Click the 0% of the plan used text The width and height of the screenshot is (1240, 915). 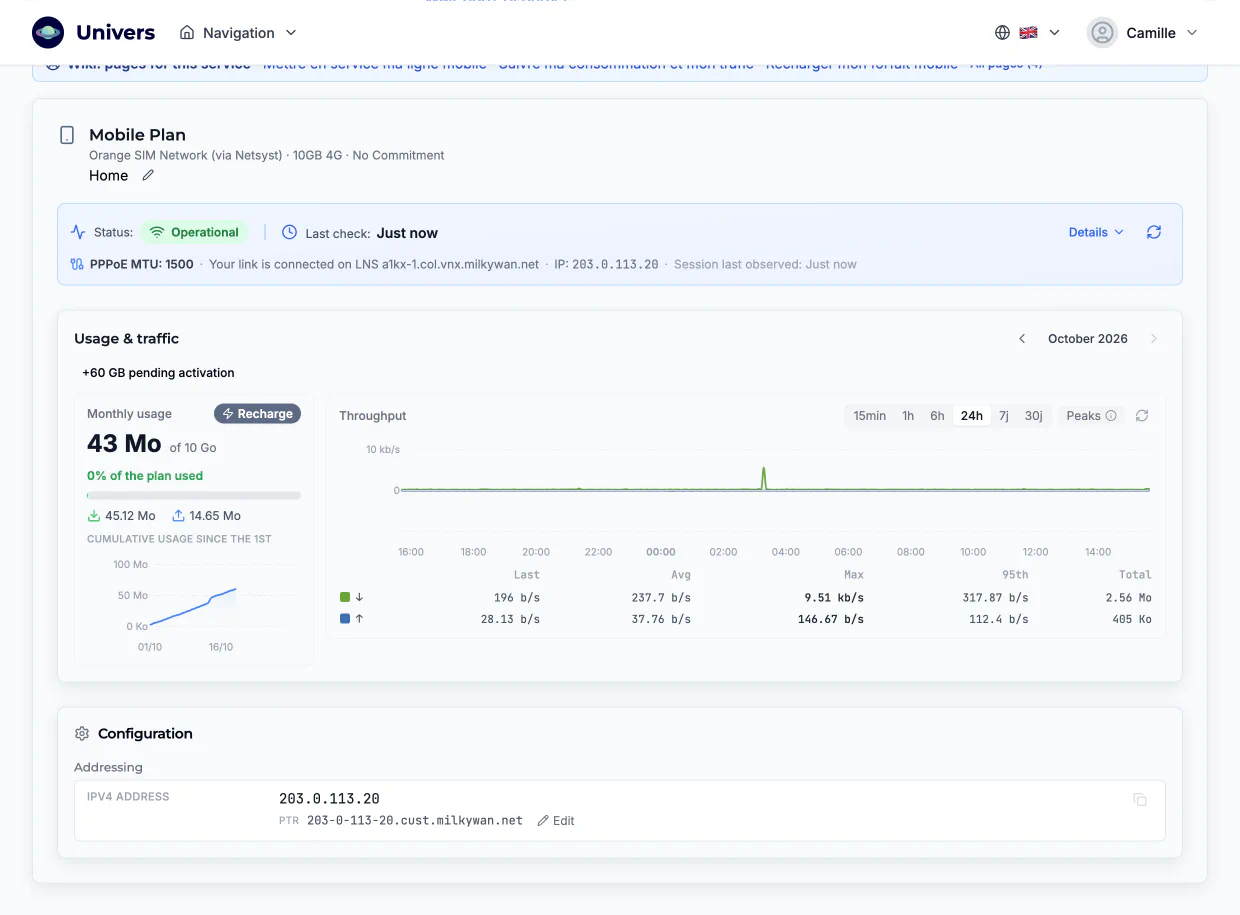coord(145,476)
